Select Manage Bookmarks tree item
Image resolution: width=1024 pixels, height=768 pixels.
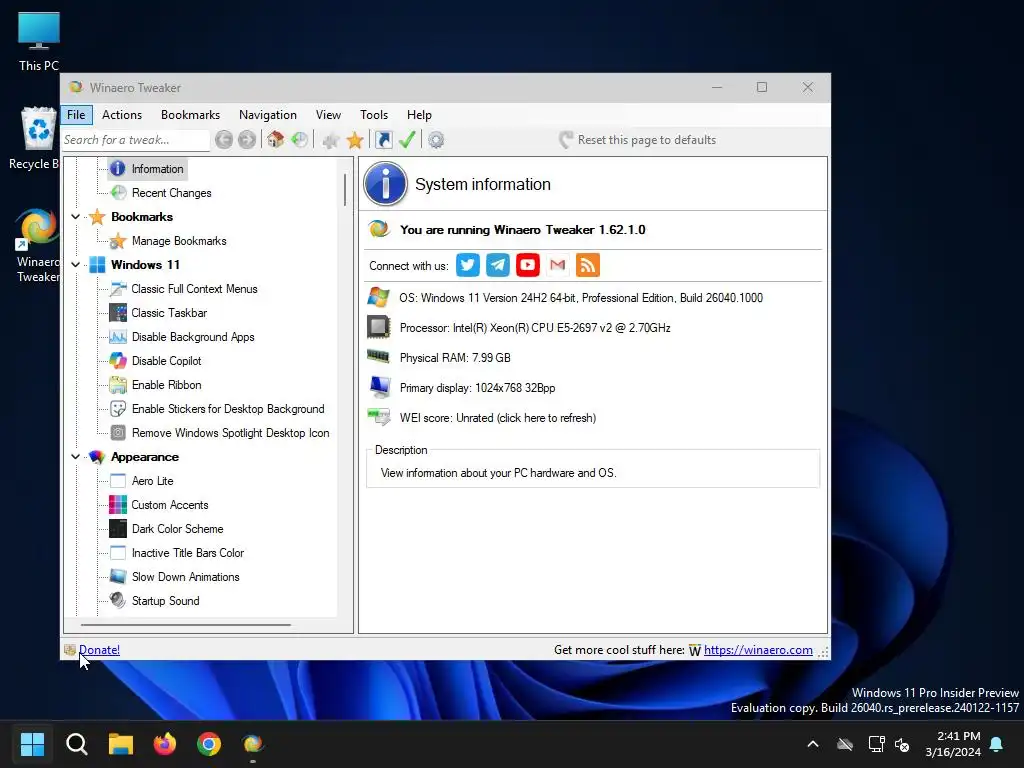(x=179, y=241)
